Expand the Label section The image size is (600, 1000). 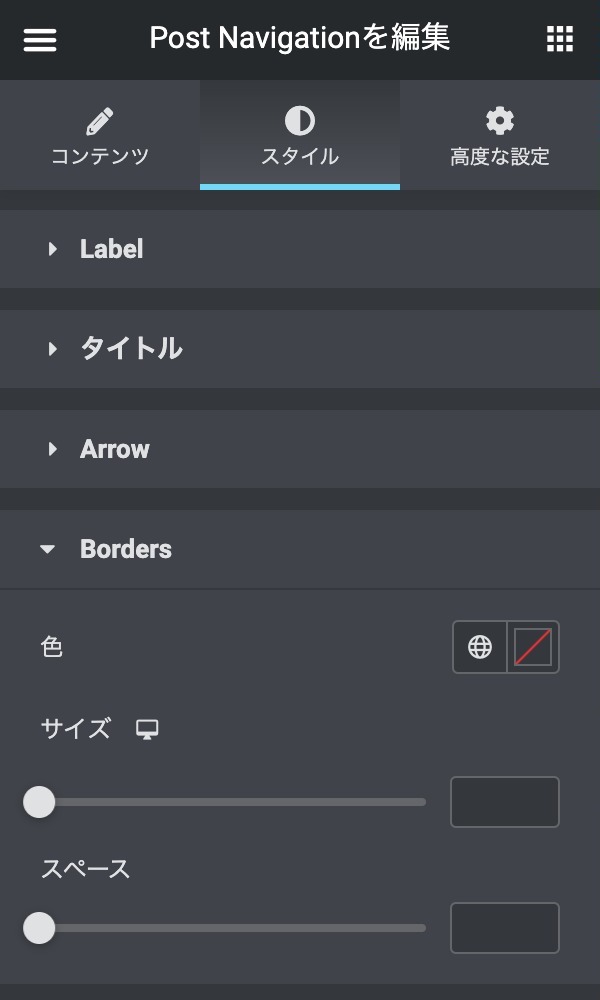111,249
